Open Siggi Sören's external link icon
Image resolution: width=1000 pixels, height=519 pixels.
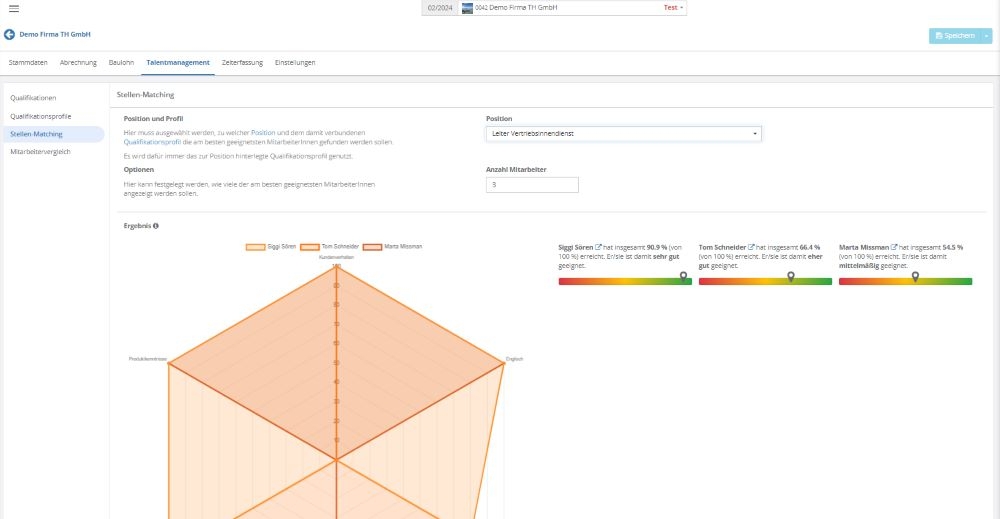pyautogui.click(x=598, y=247)
